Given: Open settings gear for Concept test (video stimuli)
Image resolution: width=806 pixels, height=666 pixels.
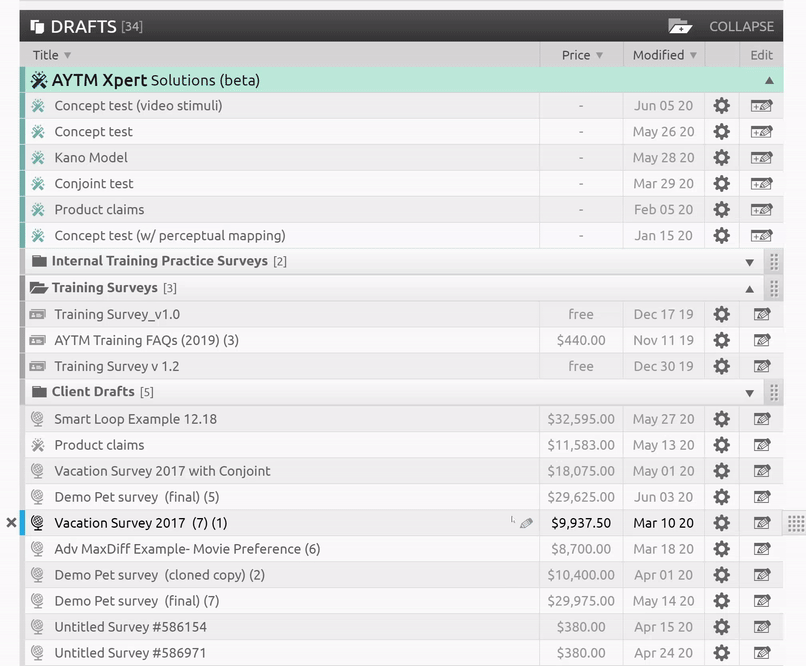Looking at the screenshot, I should click(x=721, y=106).
